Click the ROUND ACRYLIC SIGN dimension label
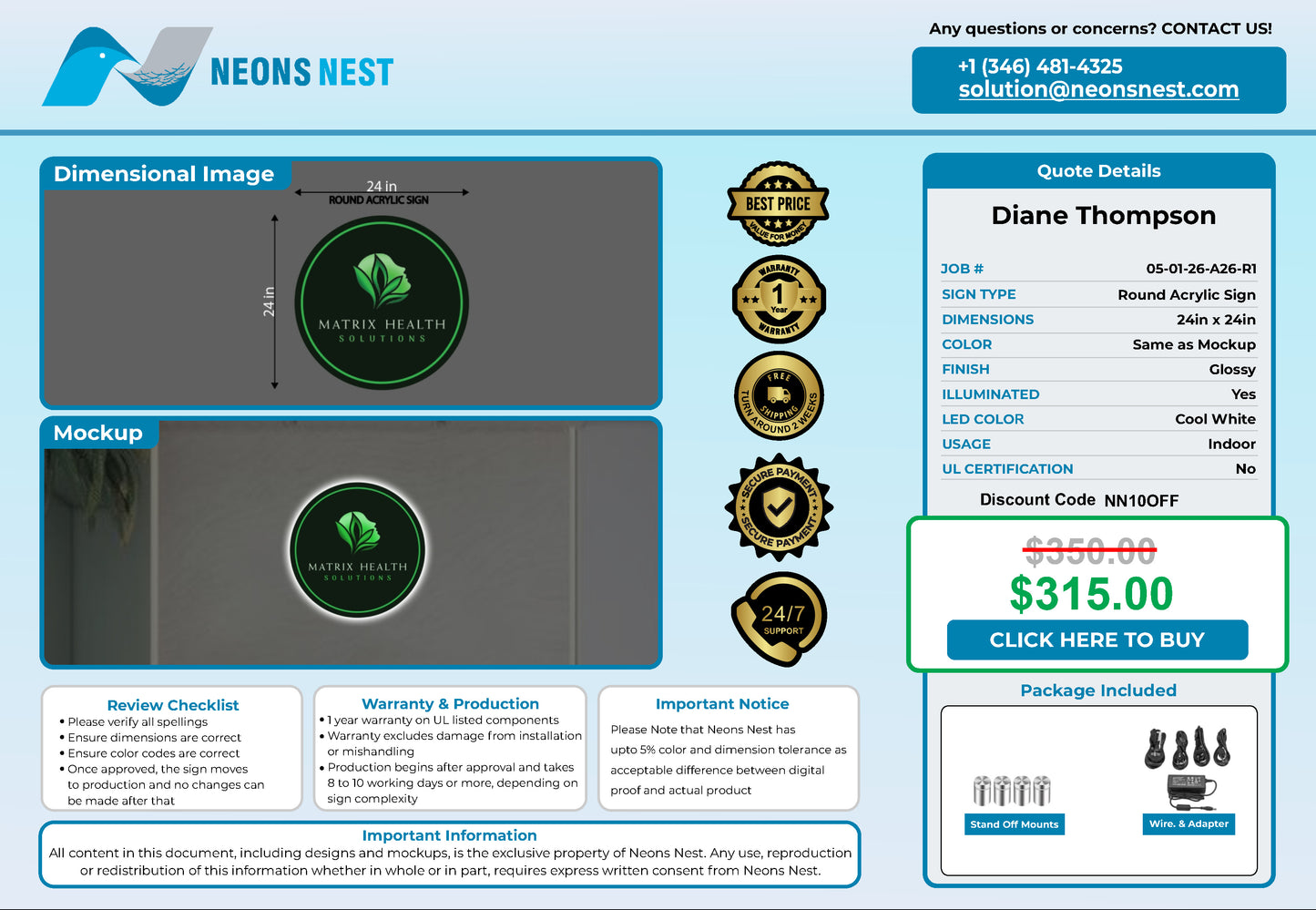This screenshot has width=1316, height=910. pyautogui.click(x=378, y=200)
